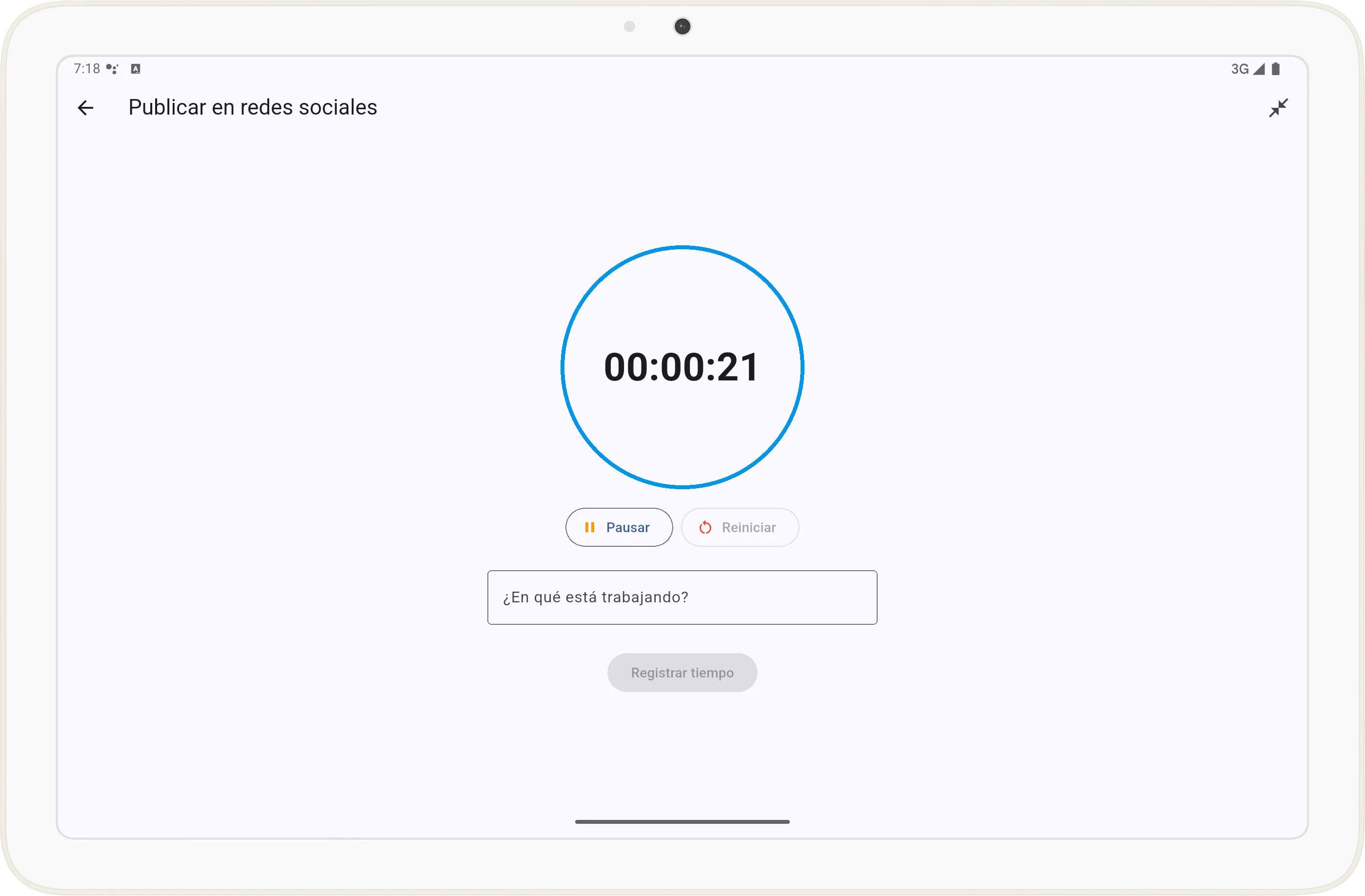Tap the grey sensor dot beside camera
Image resolution: width=1365 pixels, height=896 pixels.
pyautogui.click(x=629, y=26)
